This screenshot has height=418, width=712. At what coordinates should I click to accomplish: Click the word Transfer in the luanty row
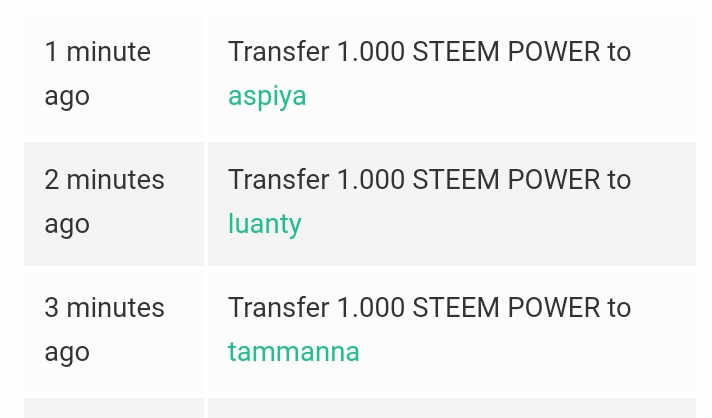(278, 179)
